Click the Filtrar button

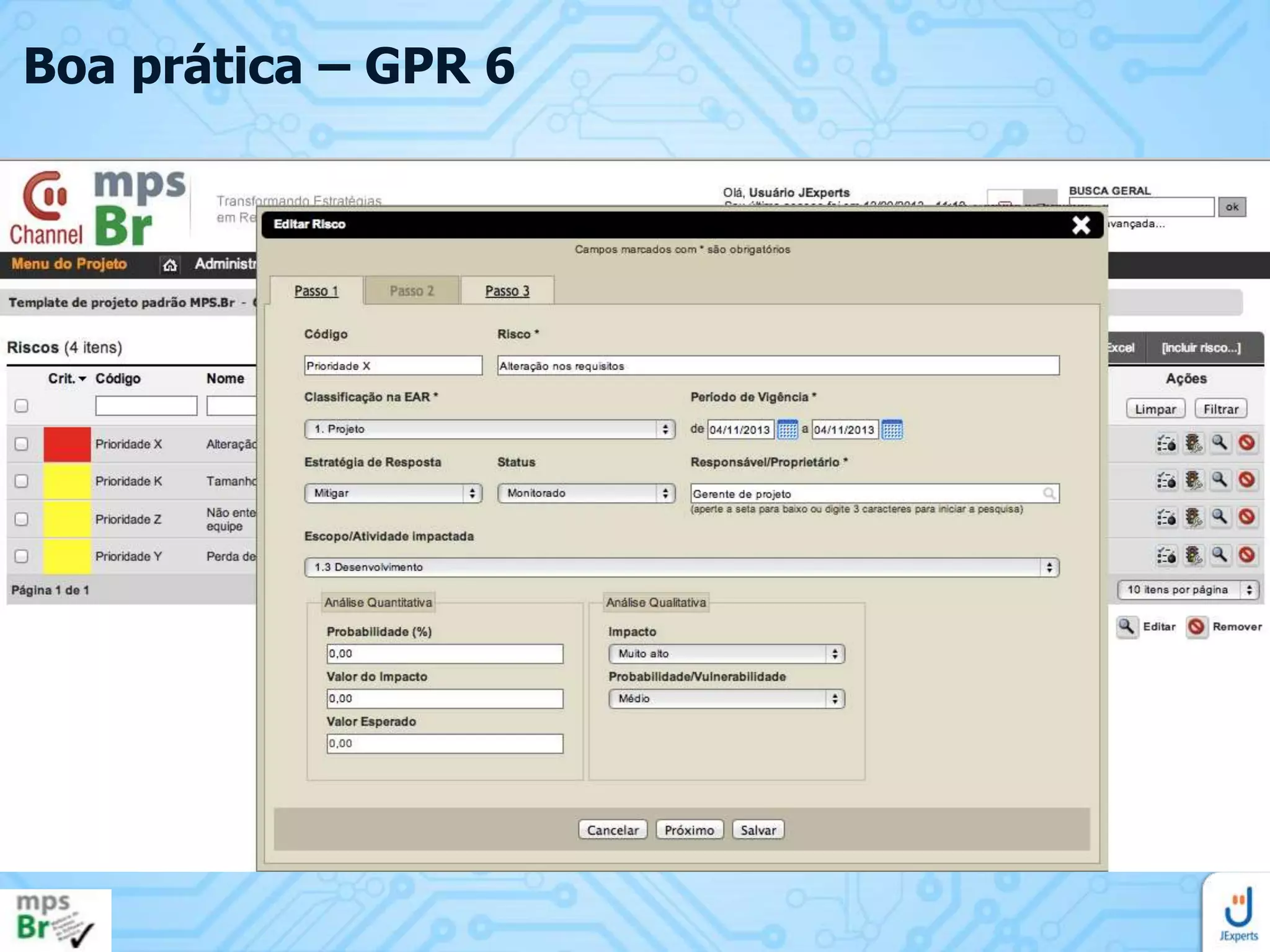coord(1221,409)
